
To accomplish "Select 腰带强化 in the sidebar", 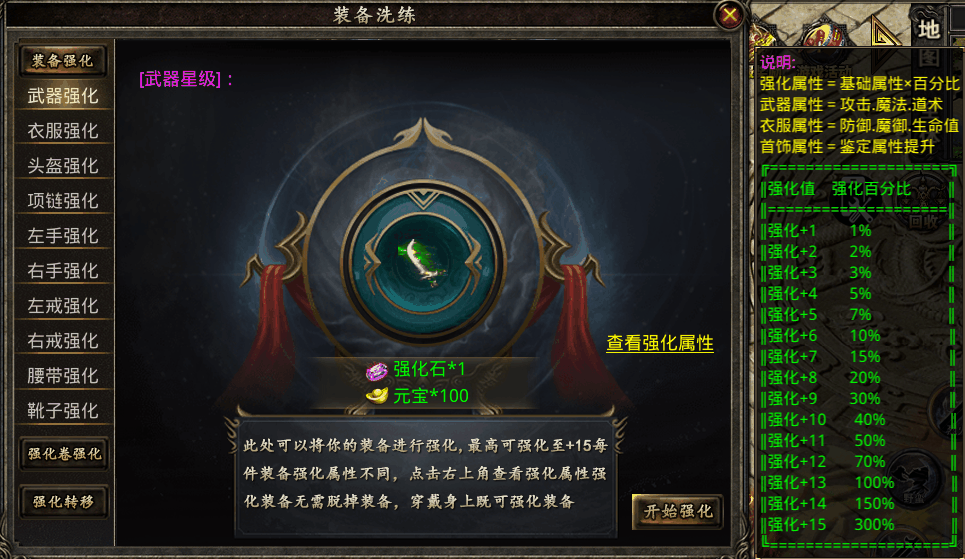I will [63, 376].
